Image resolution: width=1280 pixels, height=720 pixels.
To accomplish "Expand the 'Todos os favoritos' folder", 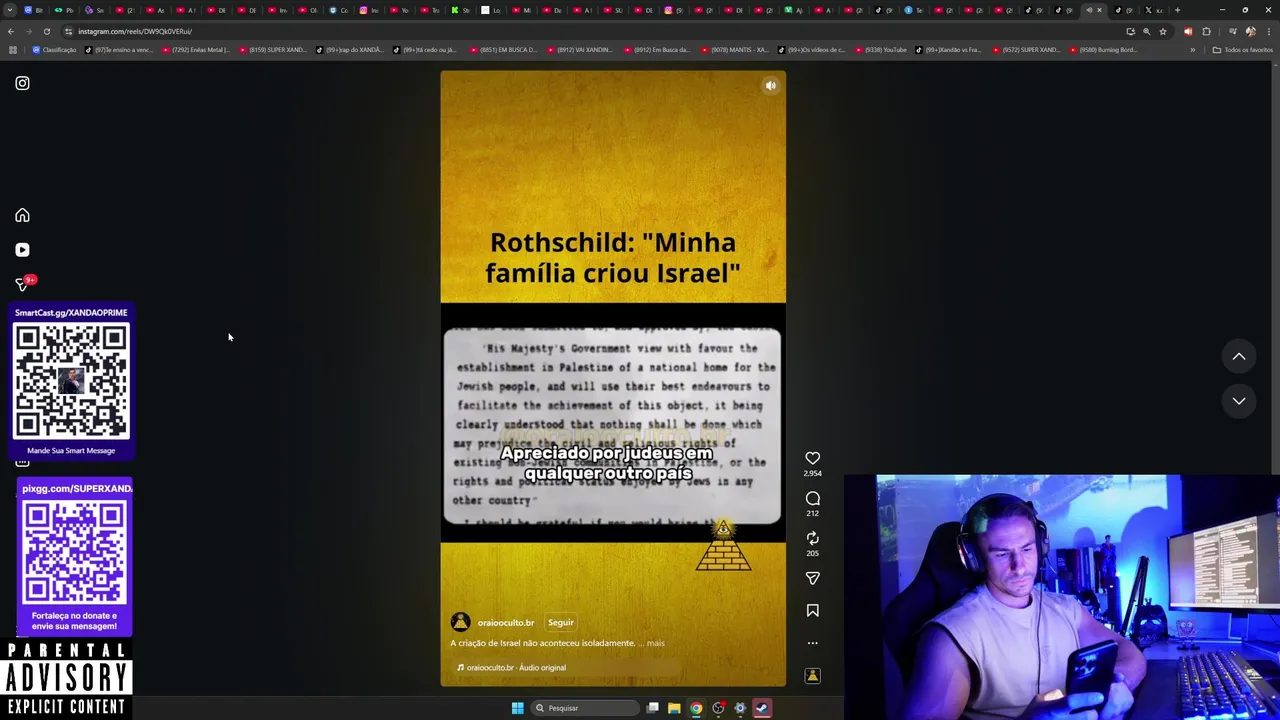I will pyautogui.click(x=1243, y=50).
